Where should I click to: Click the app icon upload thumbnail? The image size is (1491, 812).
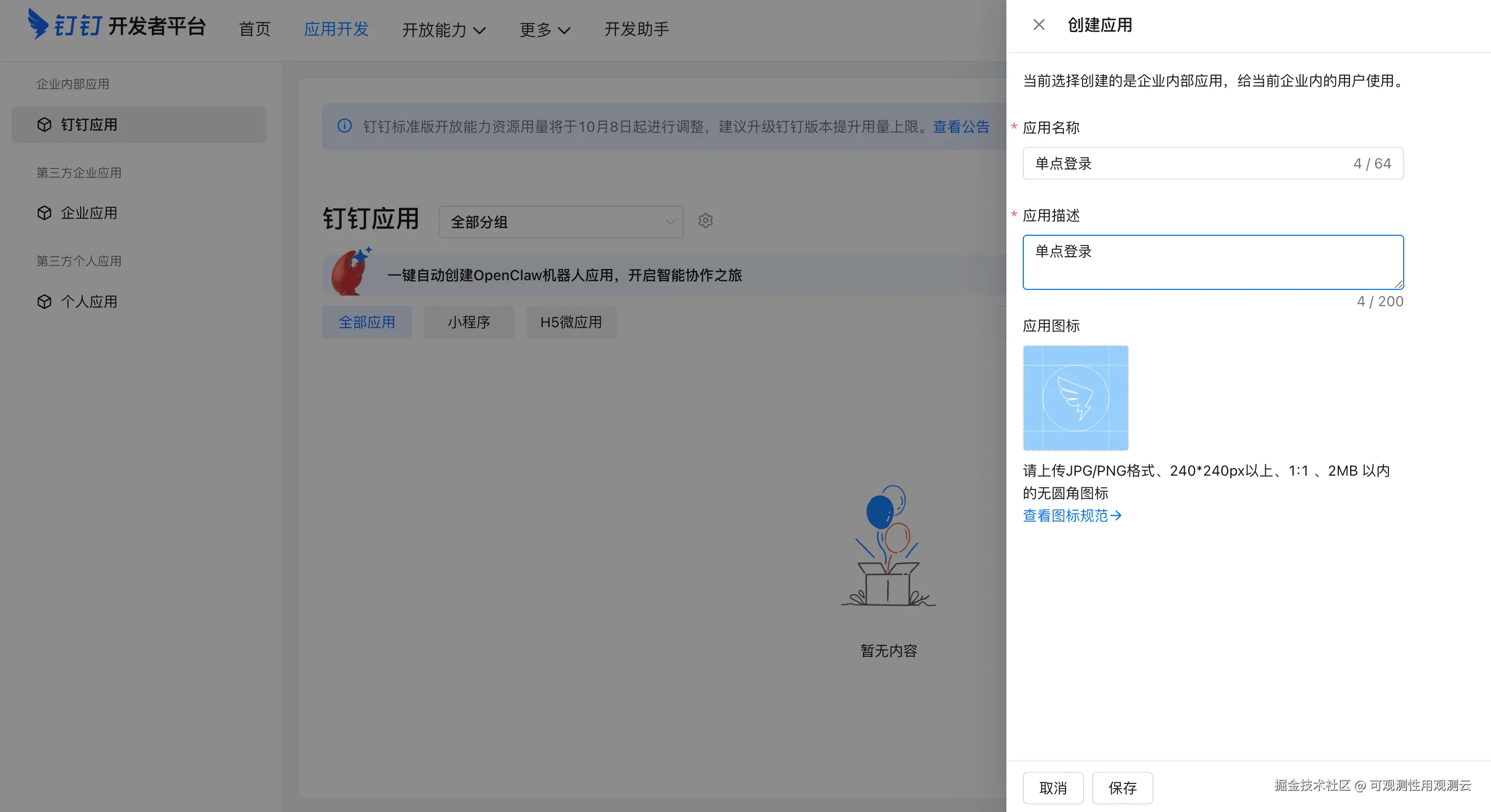(x=1075, y=398)
